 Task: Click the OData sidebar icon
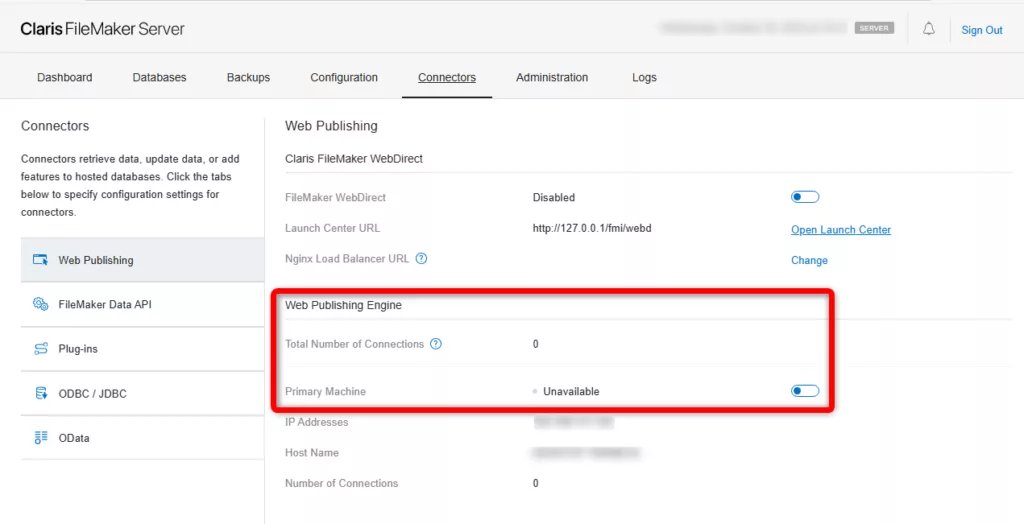[x=40, y=438]
